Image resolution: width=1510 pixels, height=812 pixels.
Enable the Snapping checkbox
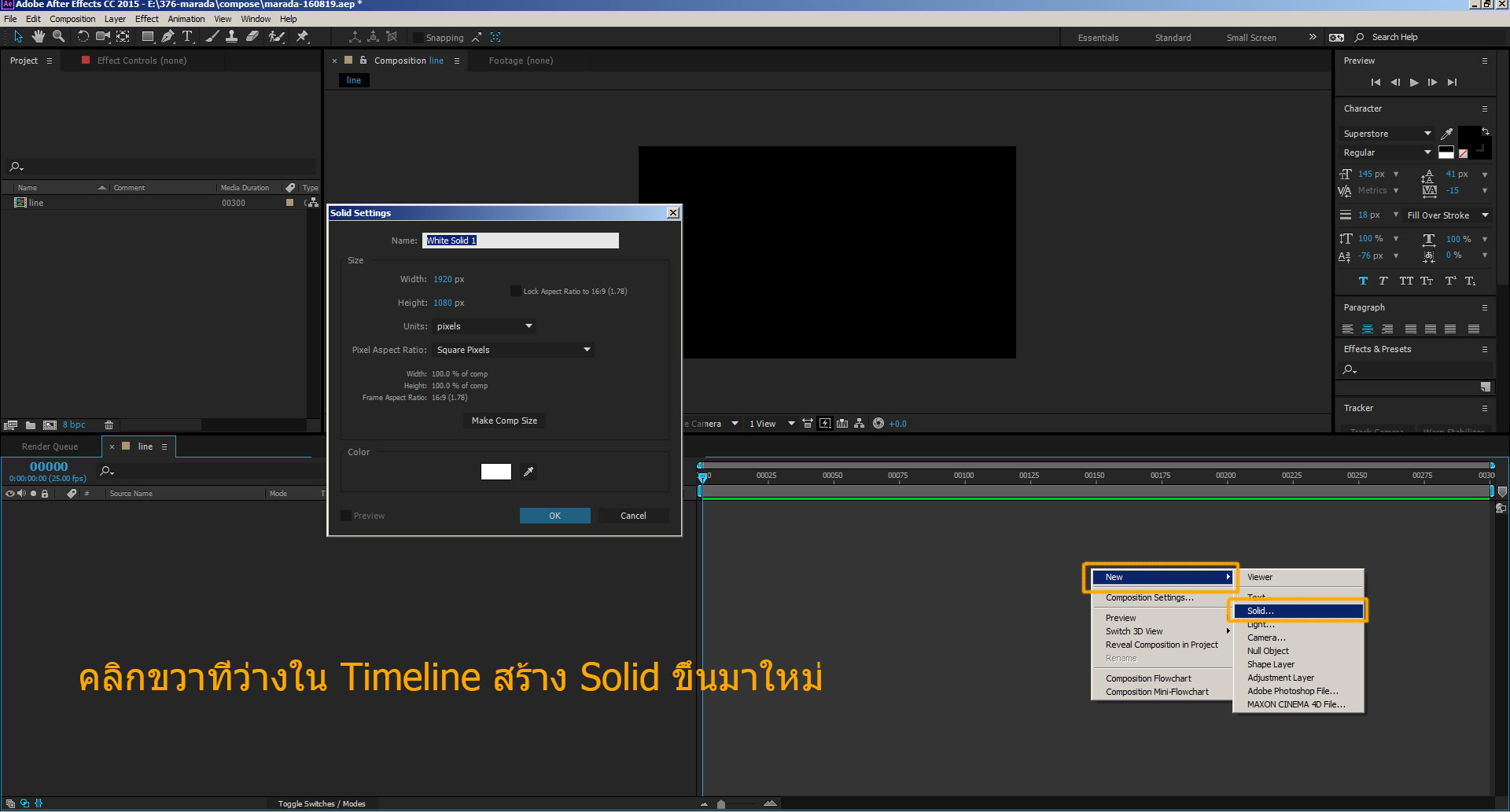[418, 38]
